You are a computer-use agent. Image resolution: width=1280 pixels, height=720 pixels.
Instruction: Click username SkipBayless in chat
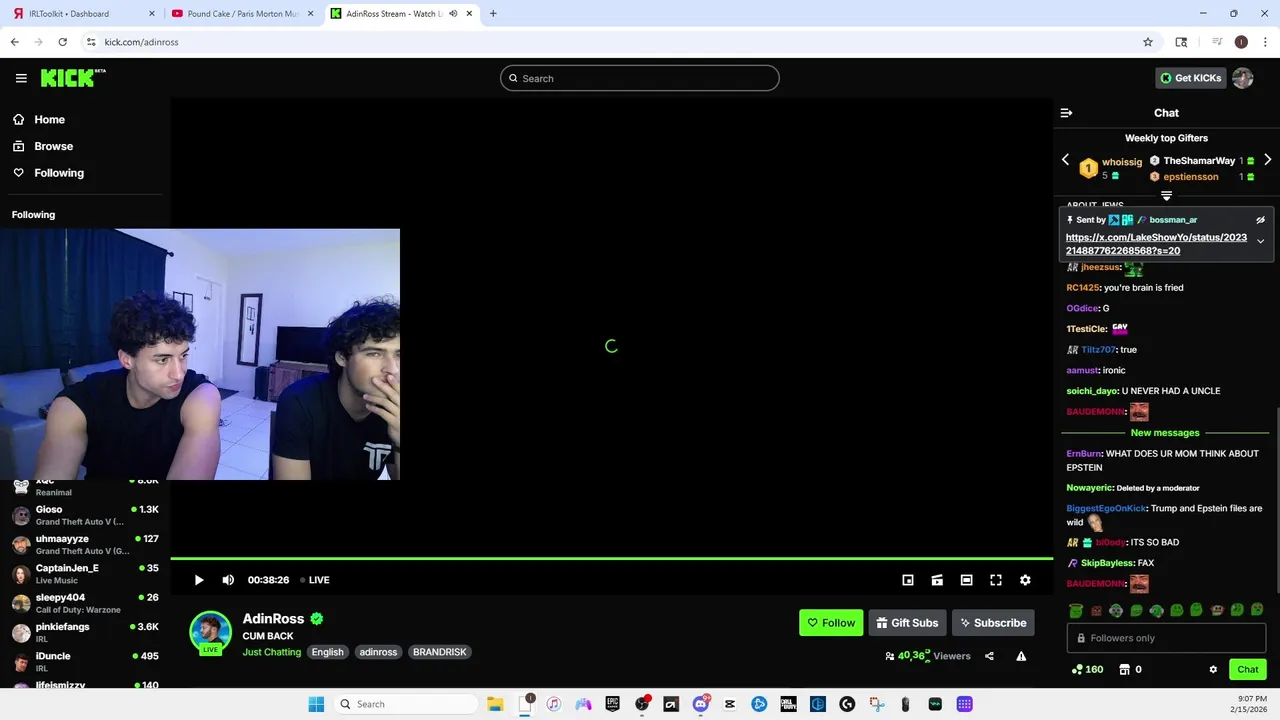point(1107,563)
